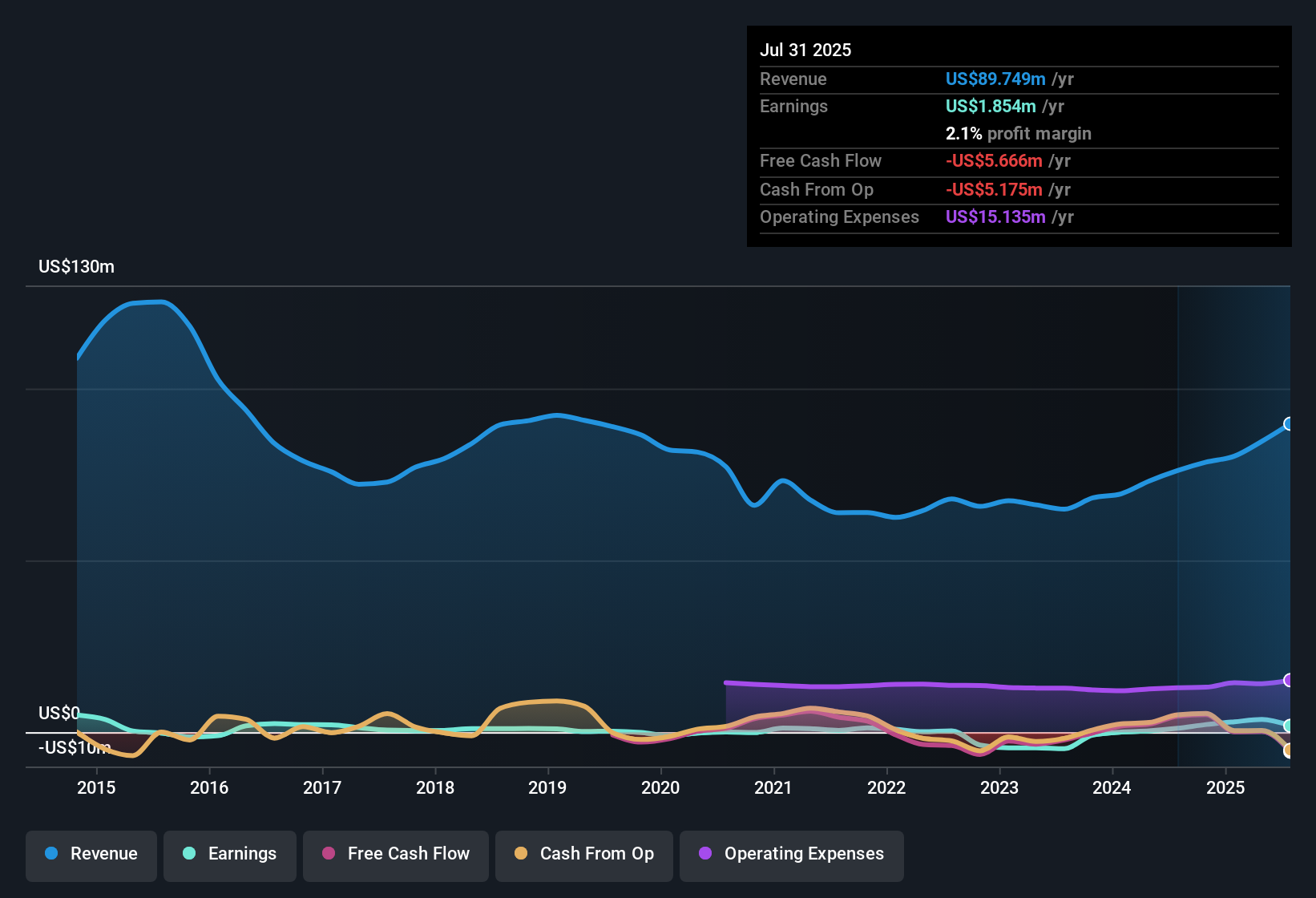Click the blue Revenue legend dot
1316x898 pixels.
click(x=50, y=854)
